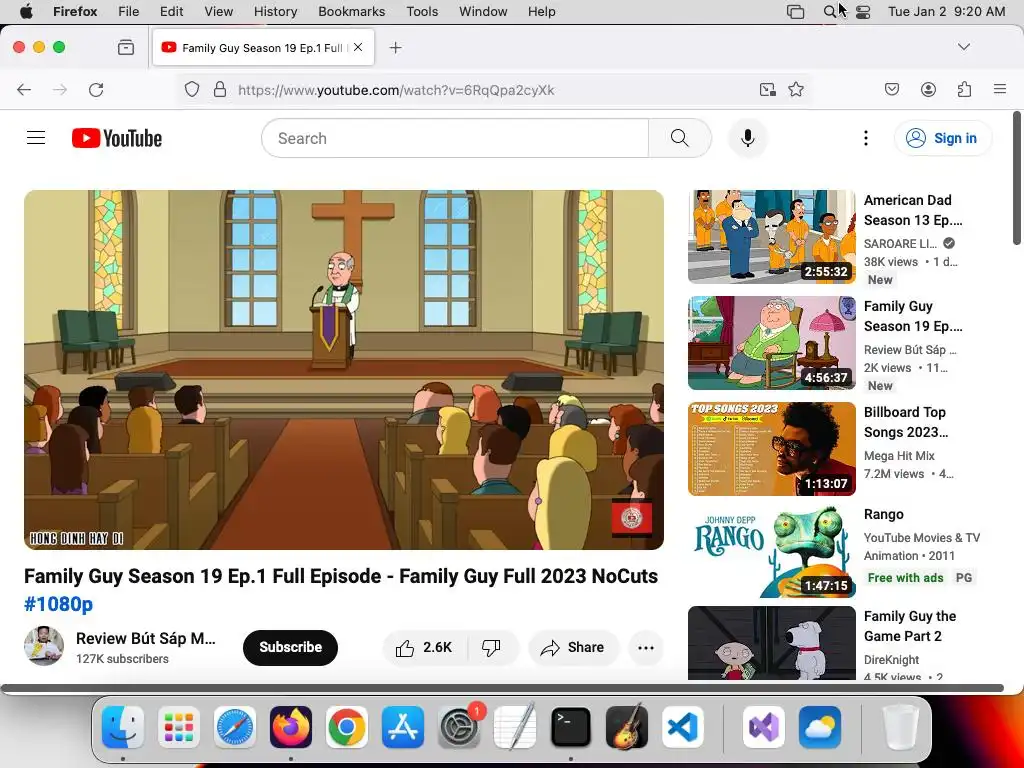View site security padlock info

tap(220, 89)
